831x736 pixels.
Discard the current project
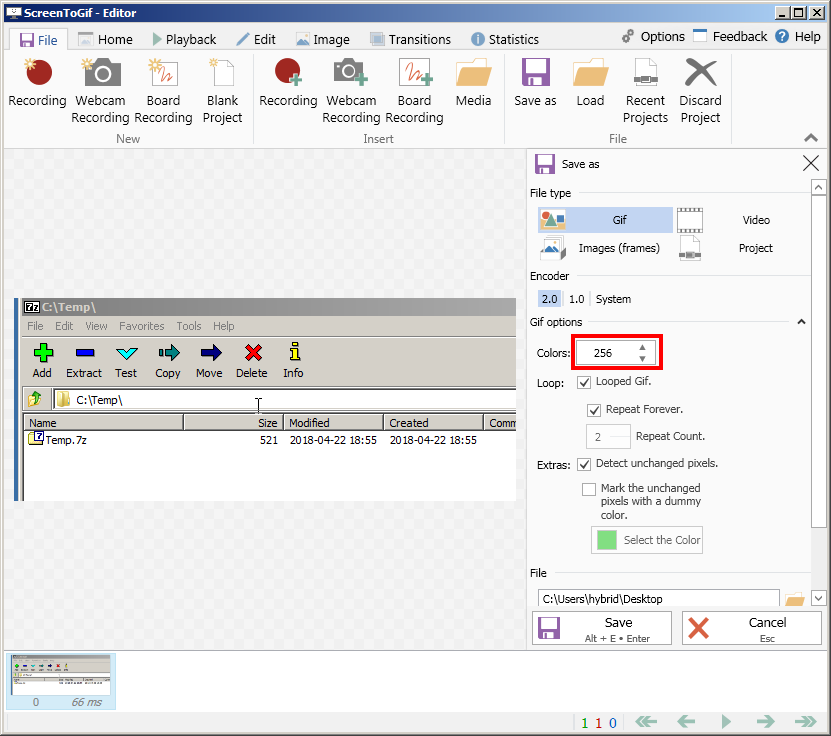click(x=701, y=91)
